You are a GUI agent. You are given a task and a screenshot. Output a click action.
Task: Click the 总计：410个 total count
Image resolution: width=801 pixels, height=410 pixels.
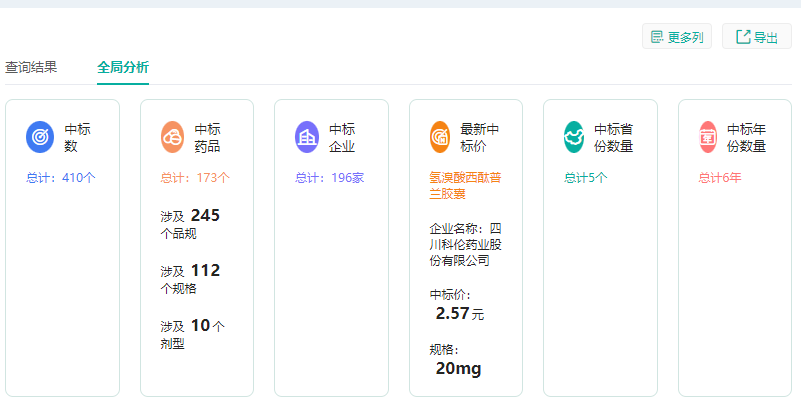tap(61, 178)
